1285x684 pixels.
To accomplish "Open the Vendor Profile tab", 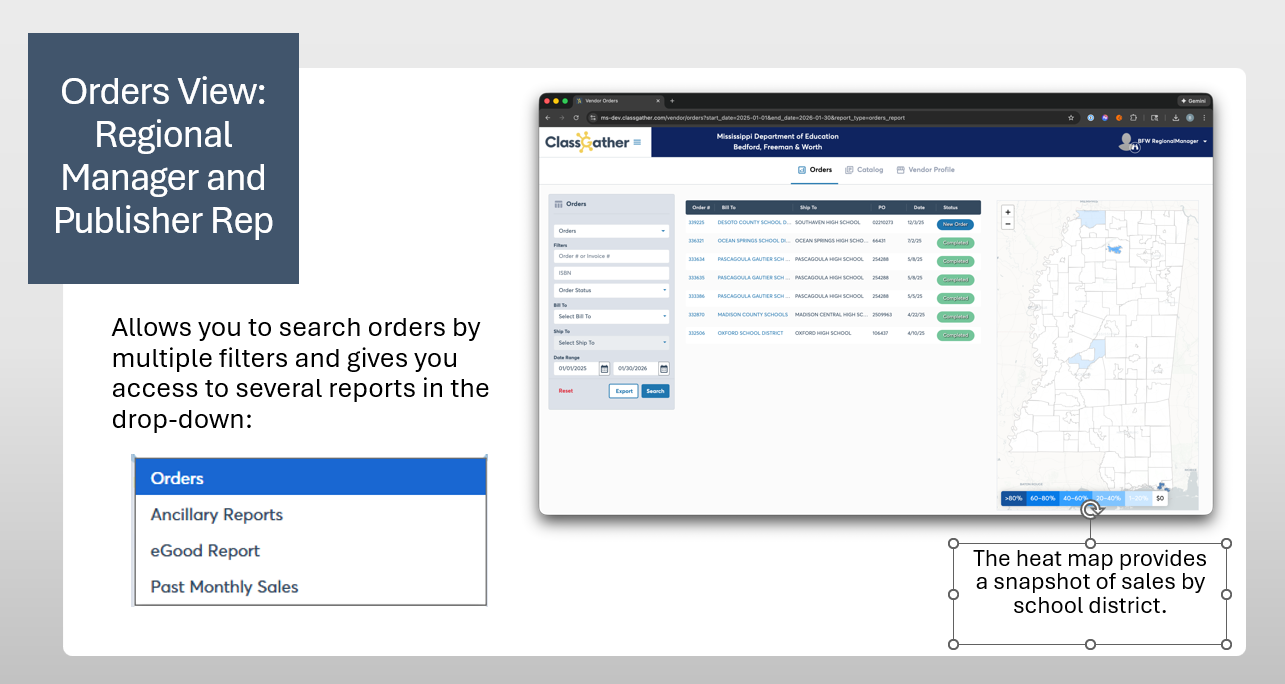I will [925, 170].
